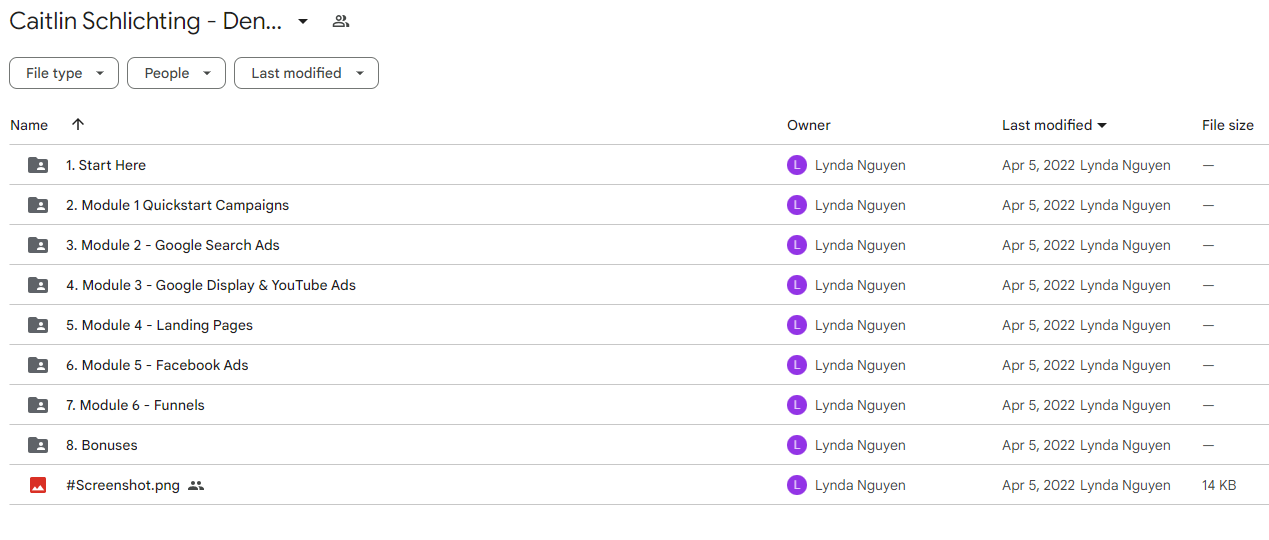Click the folder icon beside Module 1 Quickstart Campaigns
The image size is (1269, 540).
38,205
